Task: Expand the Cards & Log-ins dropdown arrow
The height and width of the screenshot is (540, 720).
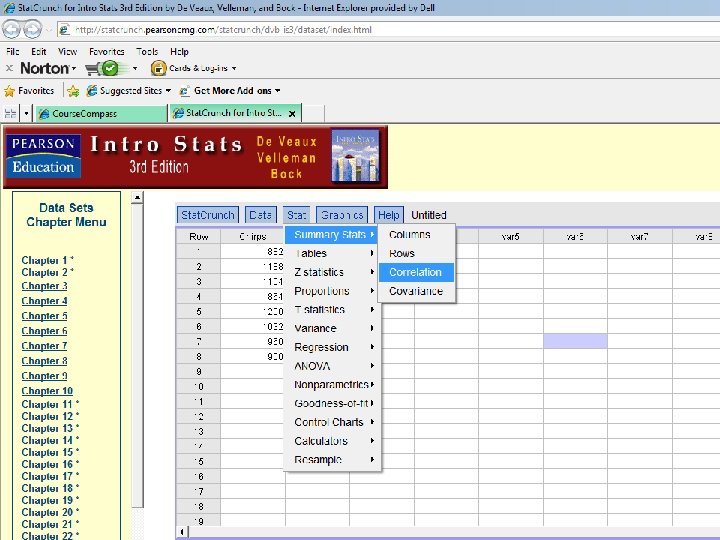Action: [234, 68]
